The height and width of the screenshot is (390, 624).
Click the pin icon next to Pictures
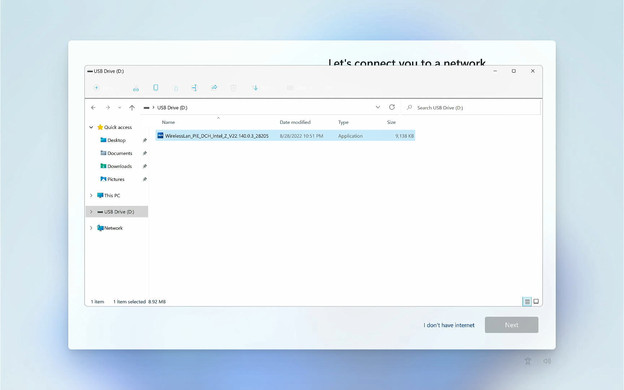(x=144, y=179)
